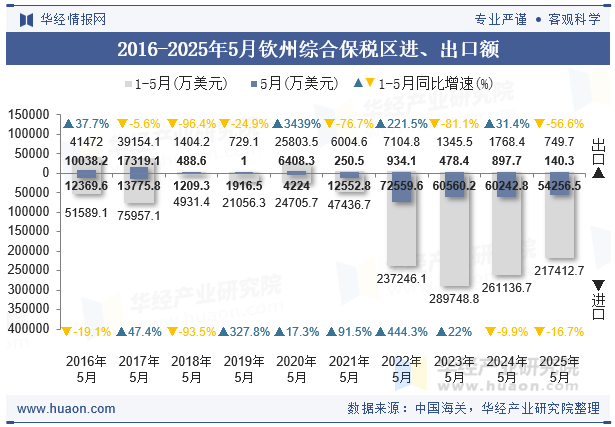Click the 17319.1 May export value
This screenshot has width=615, height=427.
pos(139,161)
